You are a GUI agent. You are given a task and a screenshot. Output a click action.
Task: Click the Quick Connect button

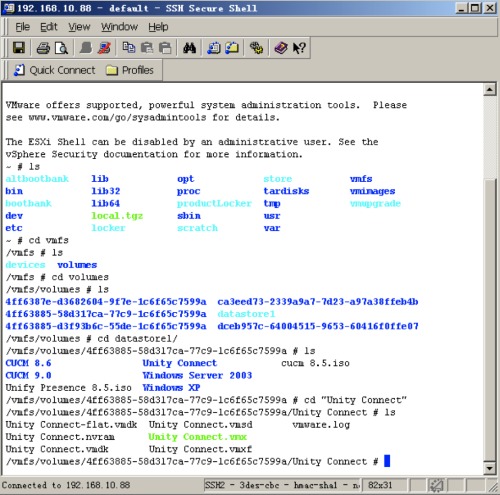click(55, 70)
